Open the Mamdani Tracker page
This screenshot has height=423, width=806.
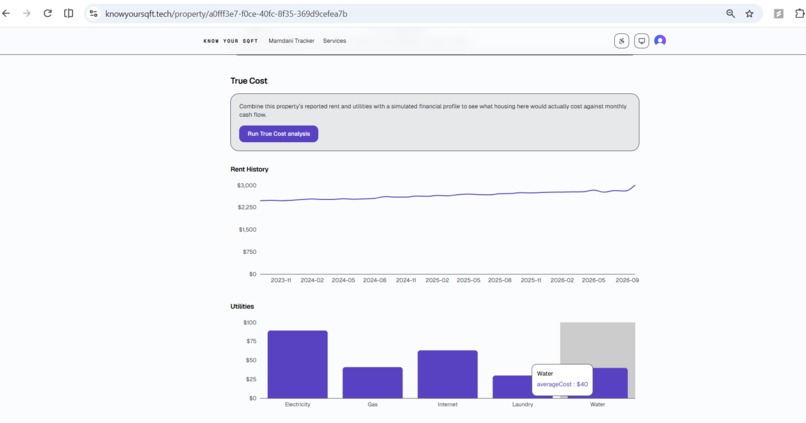[291, 41]
